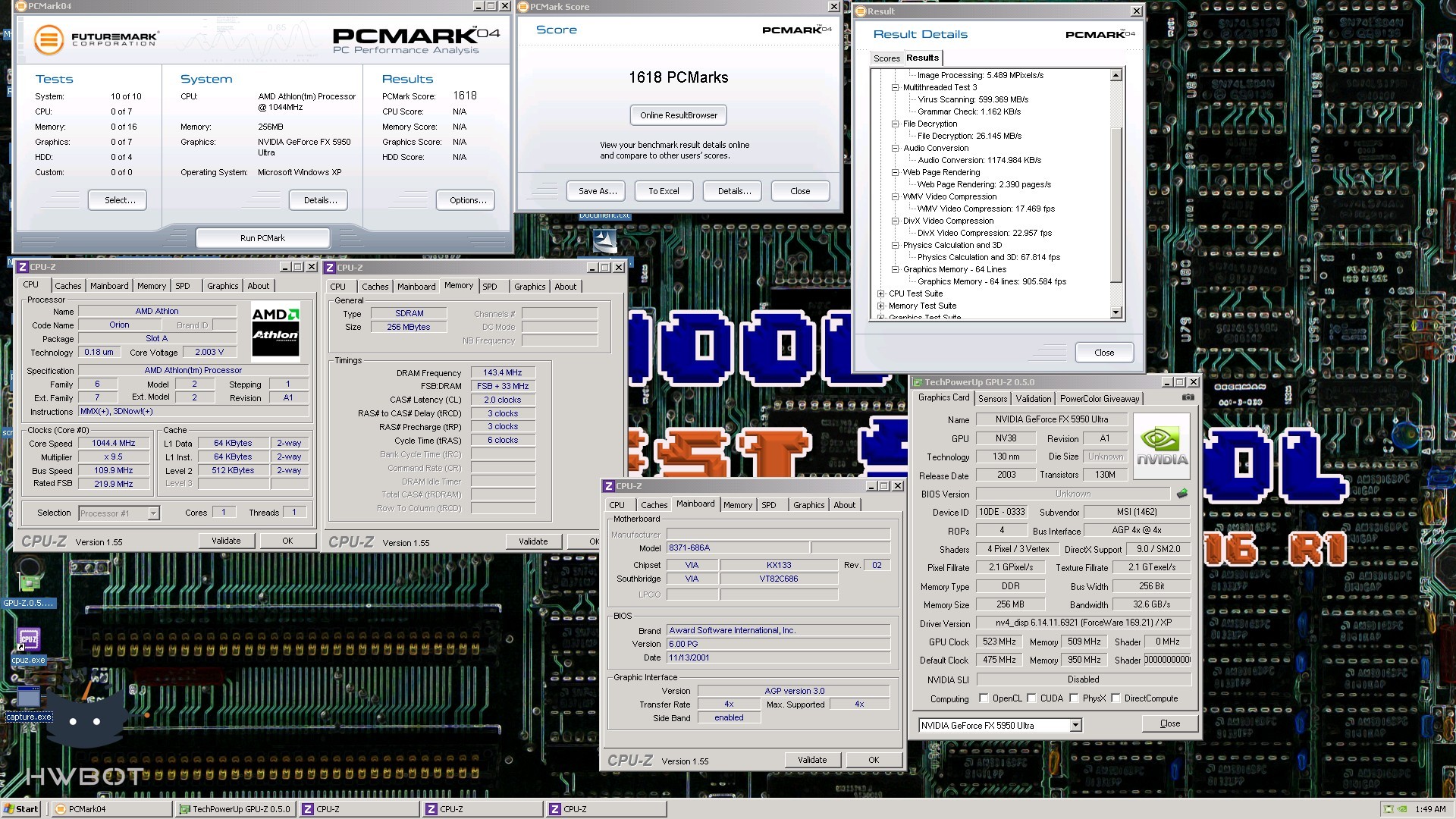Screen dimensions: 1456x819
Task: Click TechPowerUp GPU-Z taskbar button
Action: click(236, 809)
